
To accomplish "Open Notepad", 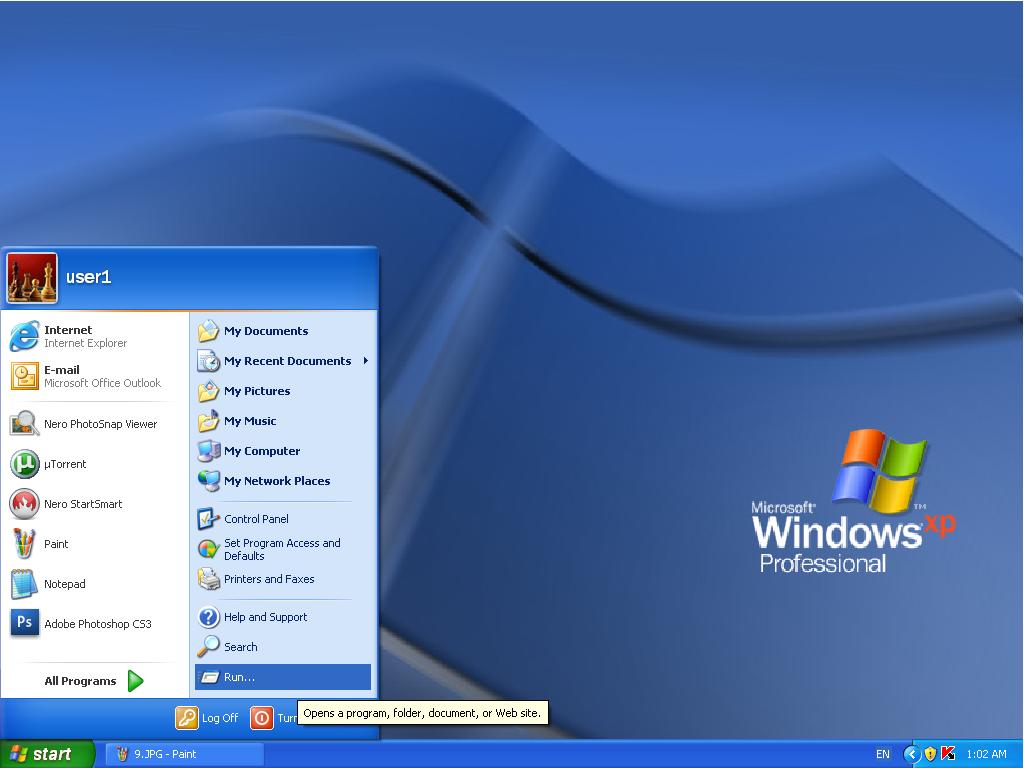I will [x=64, y=584].
